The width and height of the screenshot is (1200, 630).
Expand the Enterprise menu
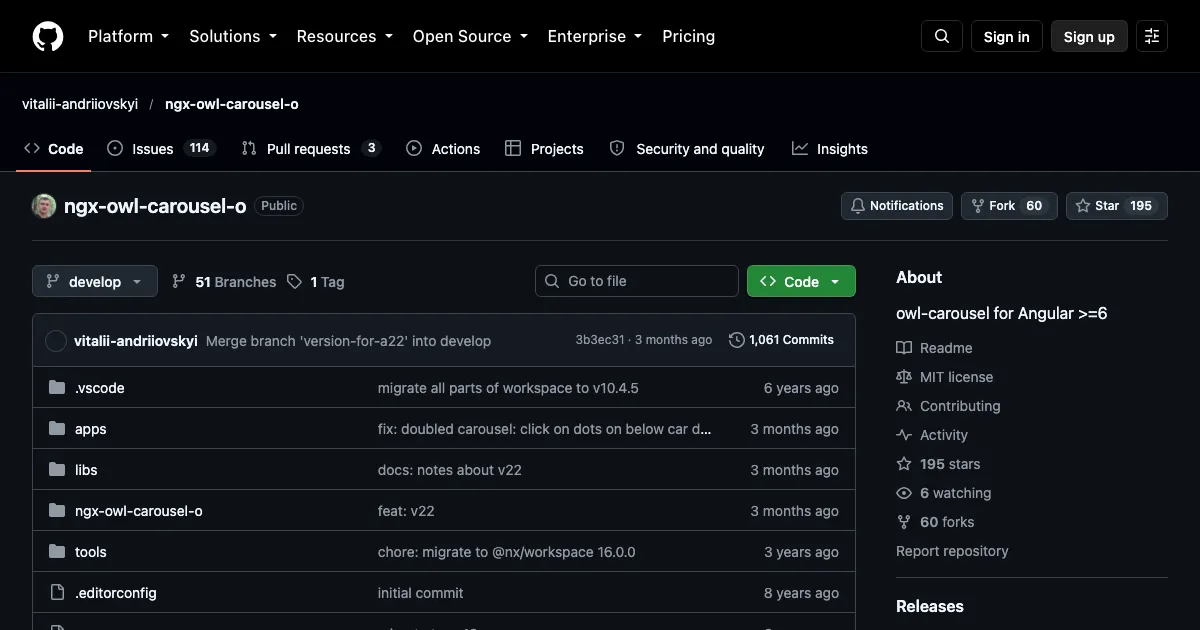click(x=594, y=36)
